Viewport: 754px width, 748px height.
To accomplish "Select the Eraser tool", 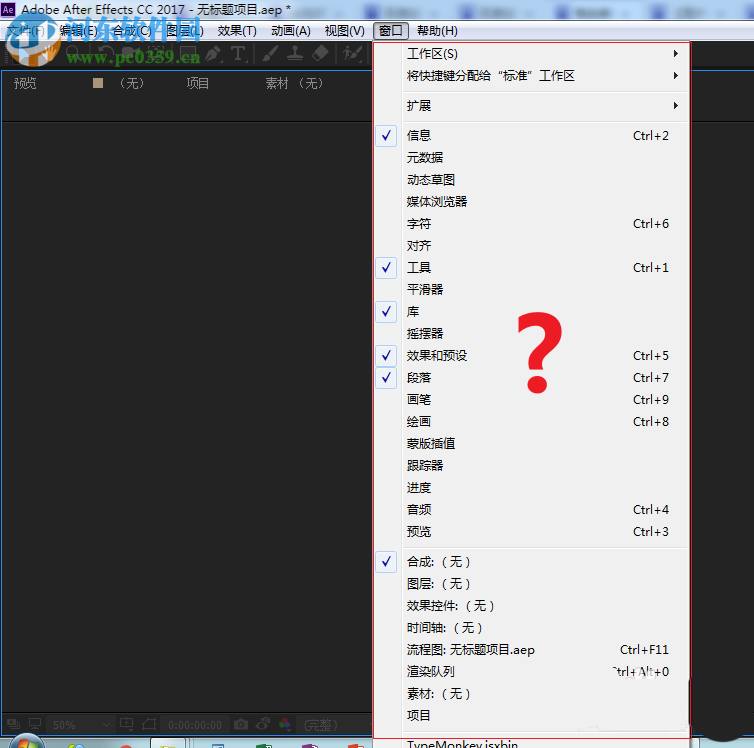I will 320,53.
